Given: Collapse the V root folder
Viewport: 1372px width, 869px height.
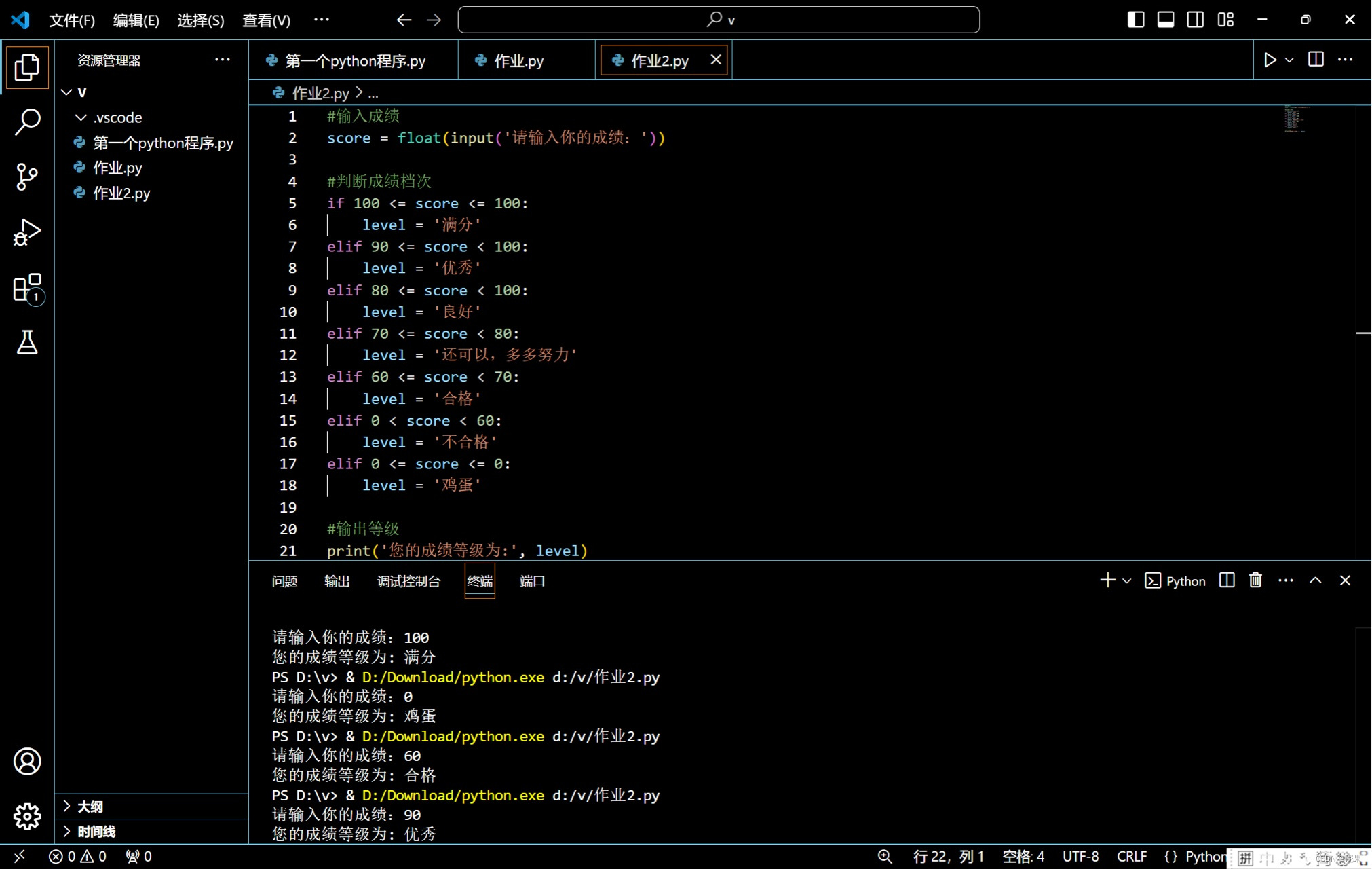Looking at the screenshot, I should pyautogui.click(x=67, y=92).
